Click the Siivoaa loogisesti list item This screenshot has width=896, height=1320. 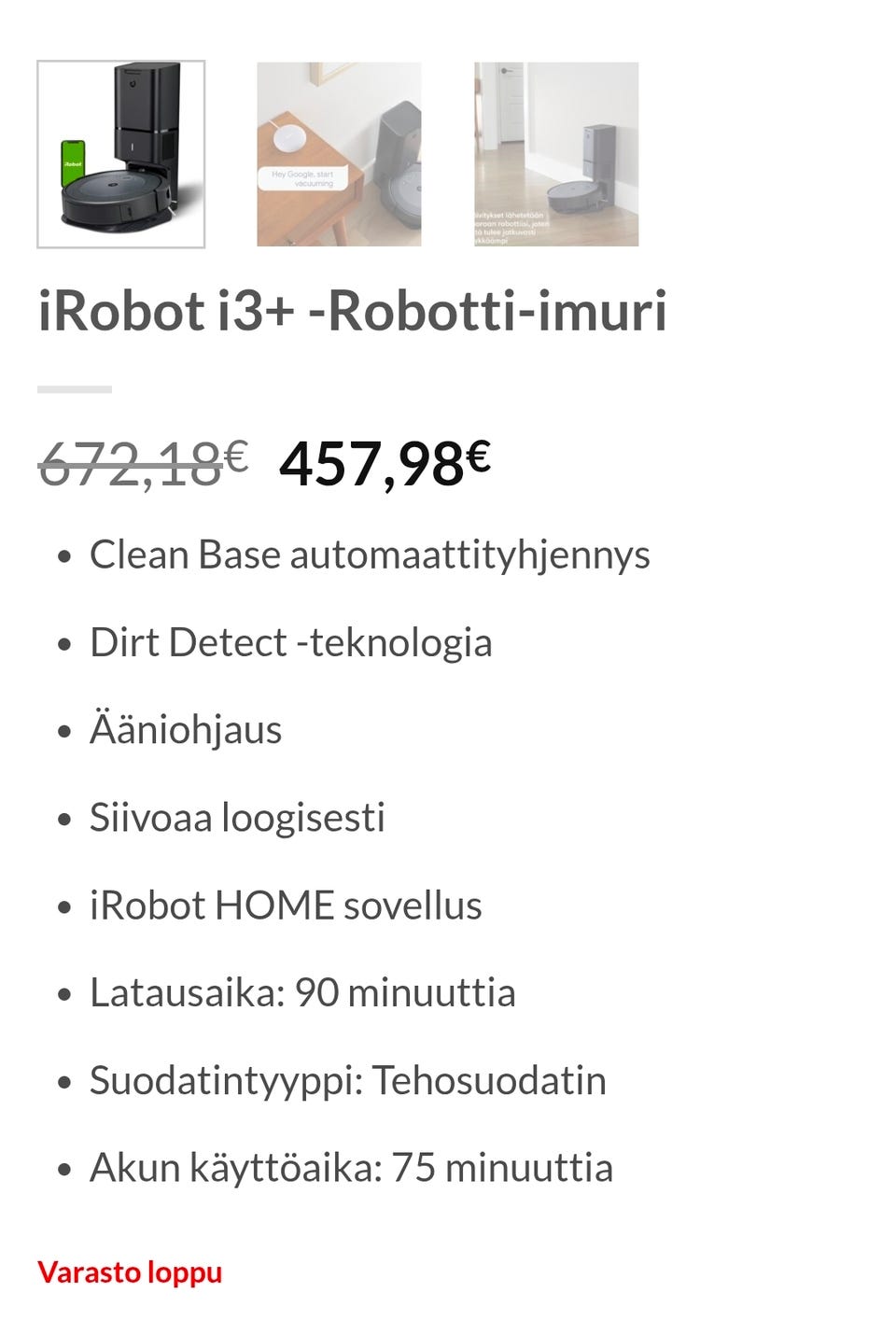tap(237, 817)
